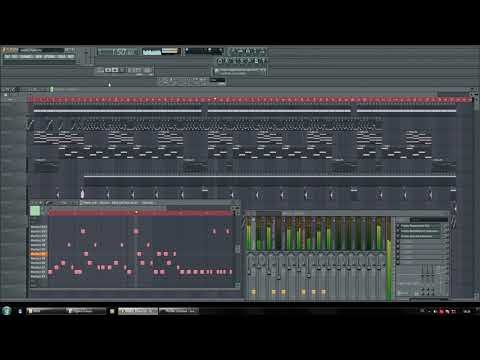The image size is (480, 360).
Task: Open the mixer input selector dropdown
Action: click(x=429, y=220)
